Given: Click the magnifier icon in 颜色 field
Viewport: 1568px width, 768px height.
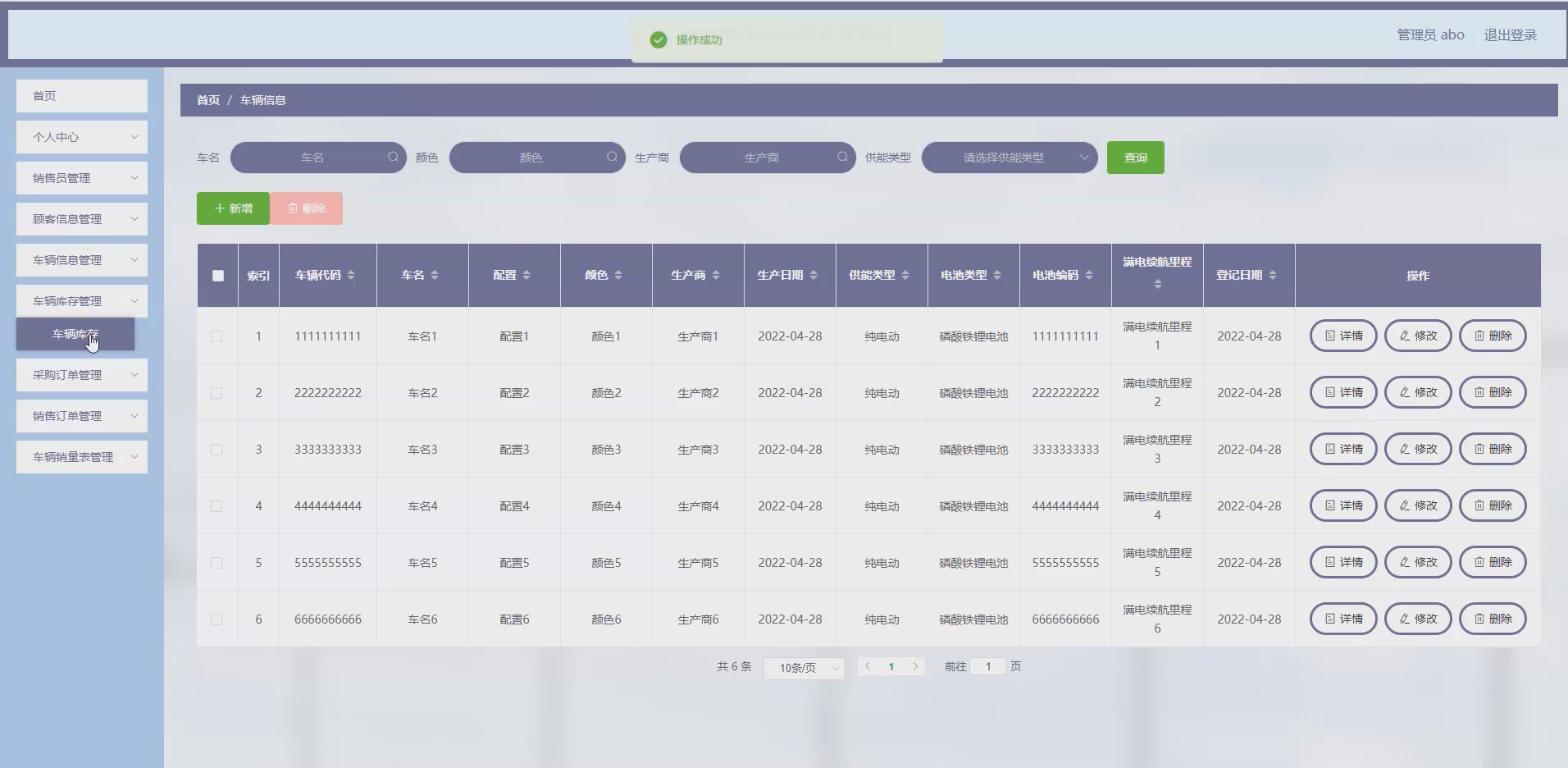Looking at the screenshot, I should (612, 157).
